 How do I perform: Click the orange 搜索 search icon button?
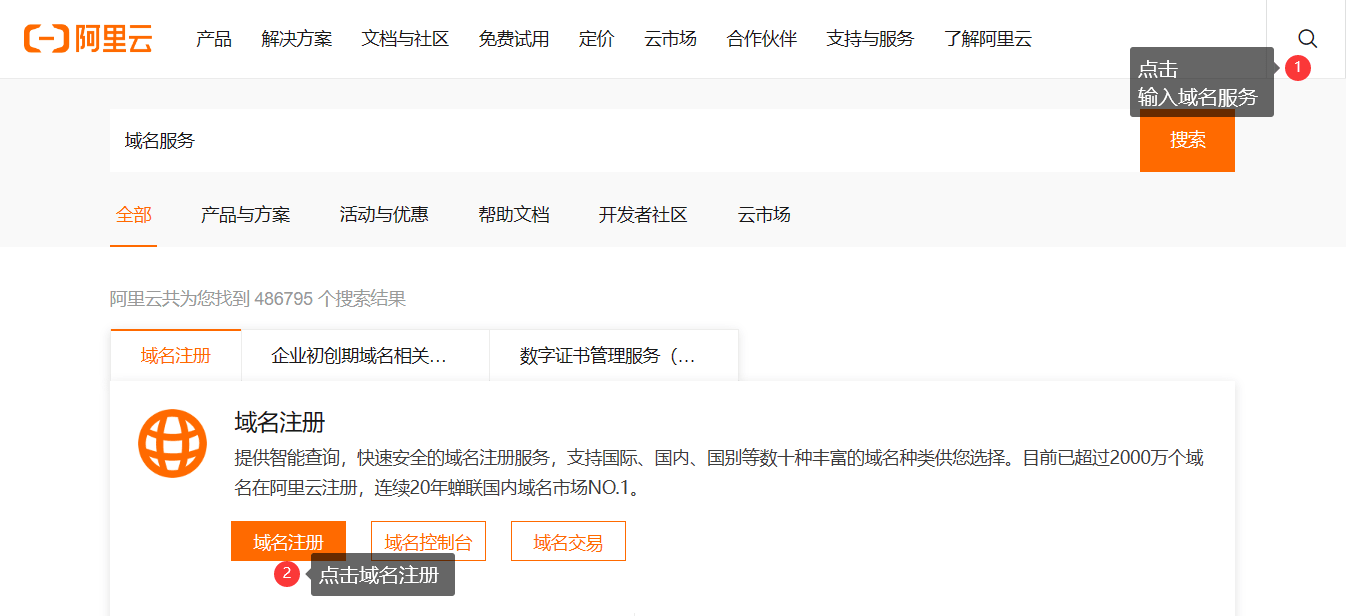coord(1187,141)
